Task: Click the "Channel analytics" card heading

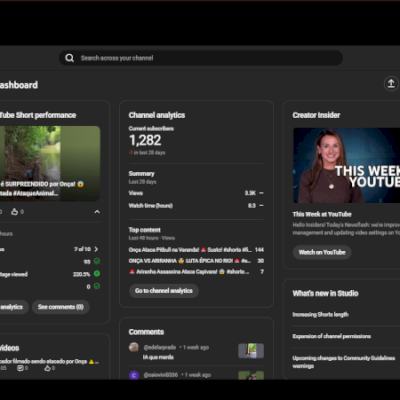Action: point(157,115)
